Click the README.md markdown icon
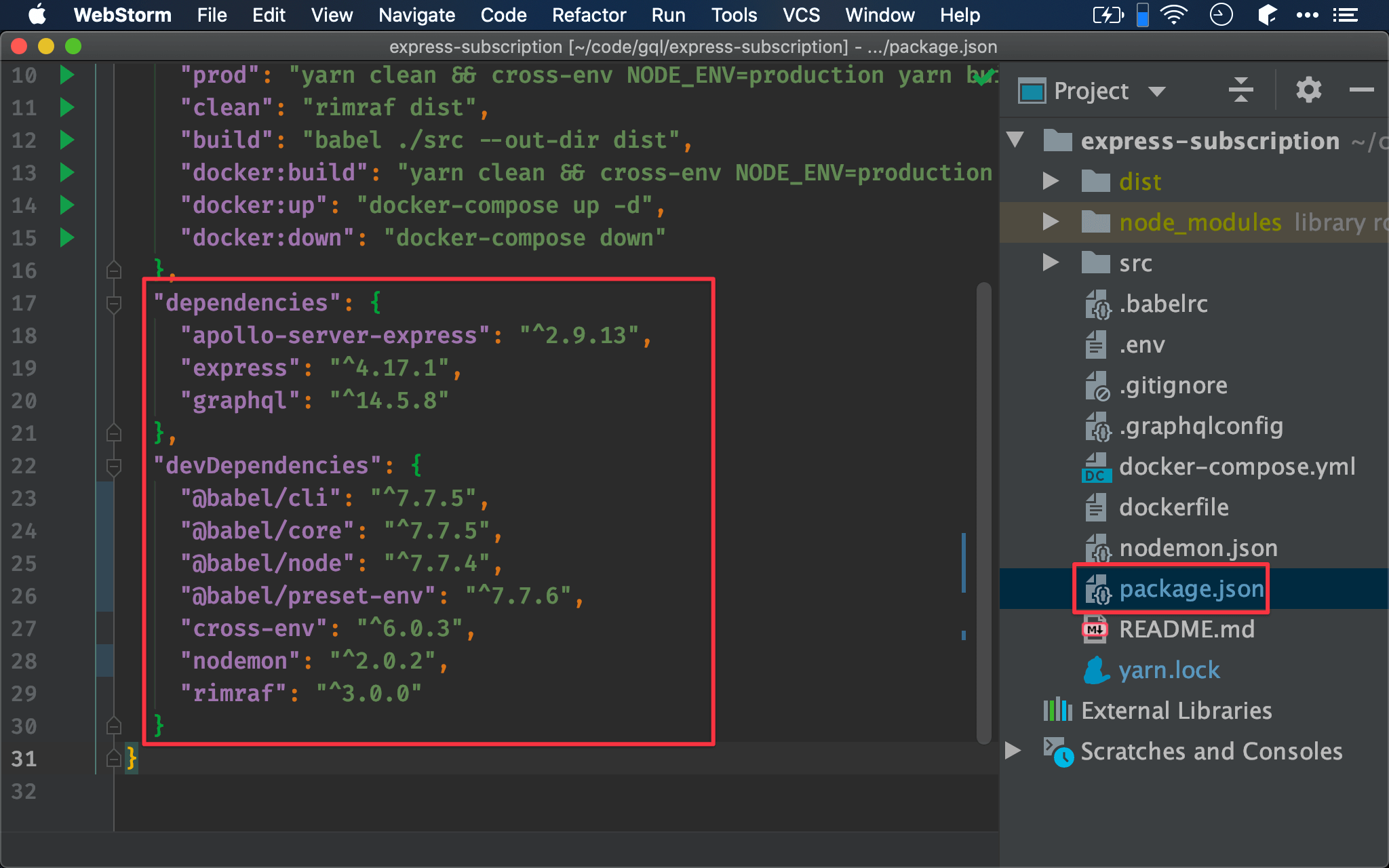The image size is (1389, 868). [1095, 629]
